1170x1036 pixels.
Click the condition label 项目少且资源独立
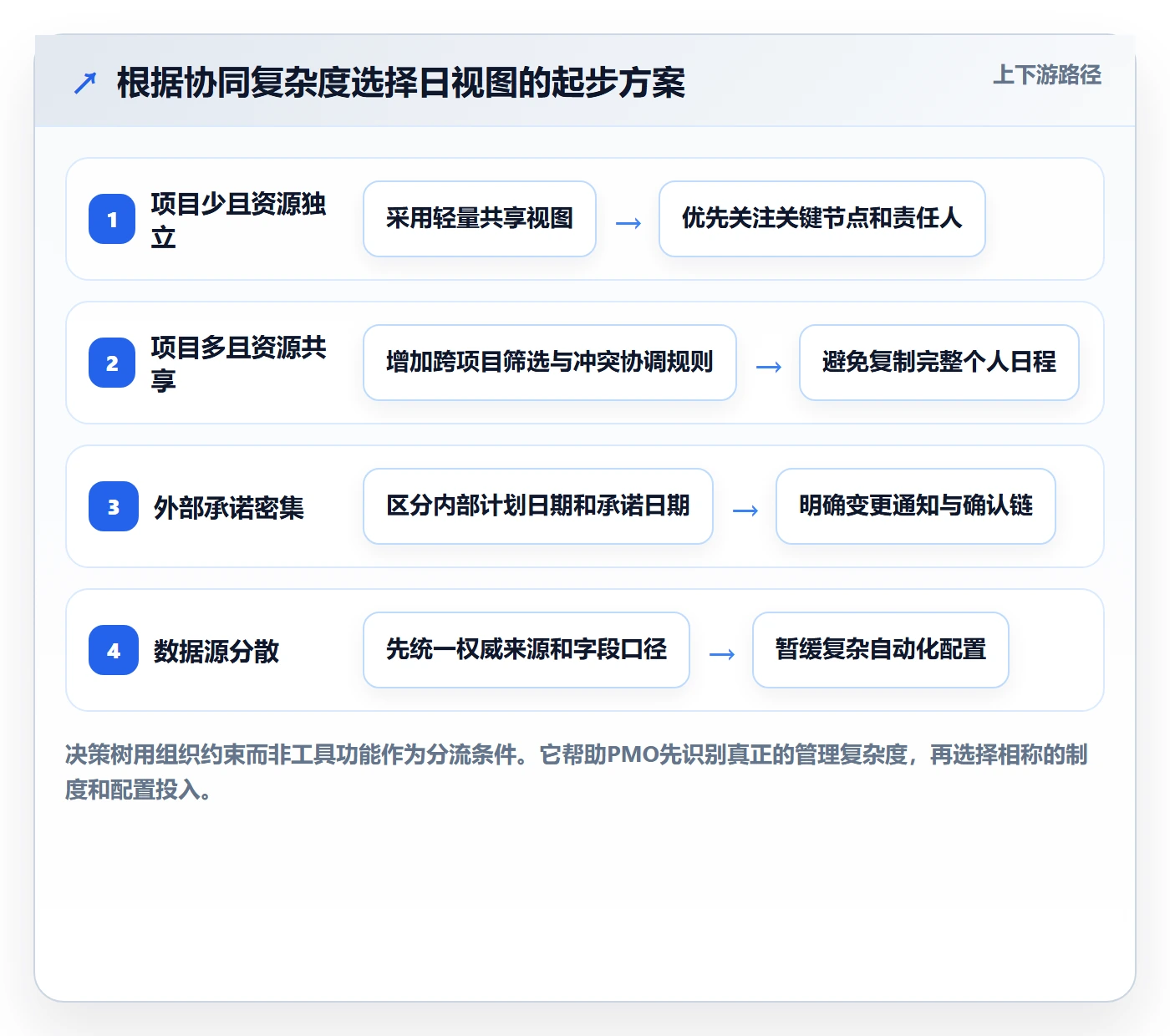click(239, 220)
